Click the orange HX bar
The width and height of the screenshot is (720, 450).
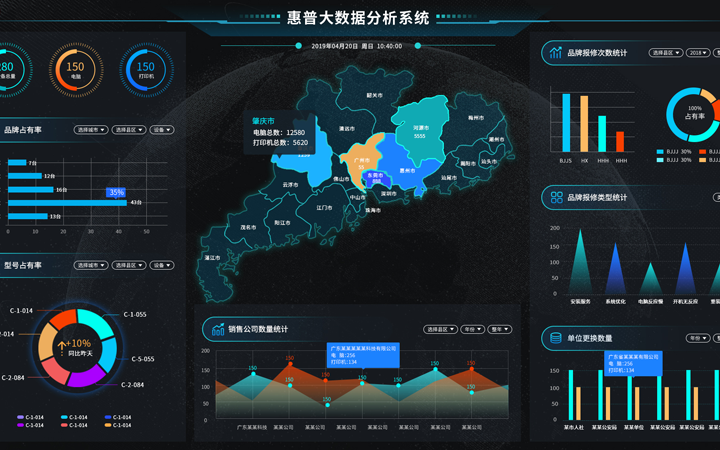(584, 124)
